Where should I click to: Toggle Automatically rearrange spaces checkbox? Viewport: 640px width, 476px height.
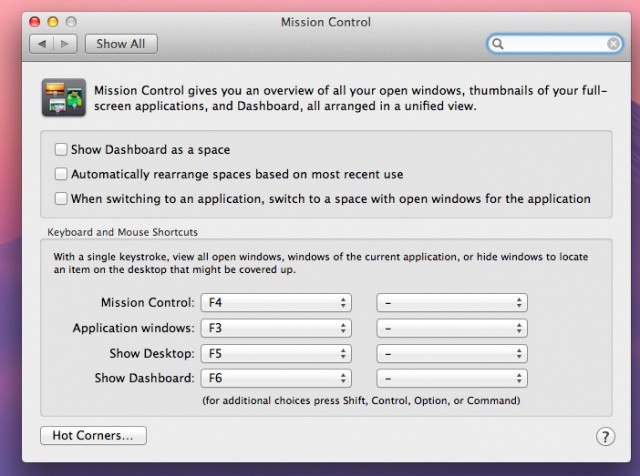61,174
